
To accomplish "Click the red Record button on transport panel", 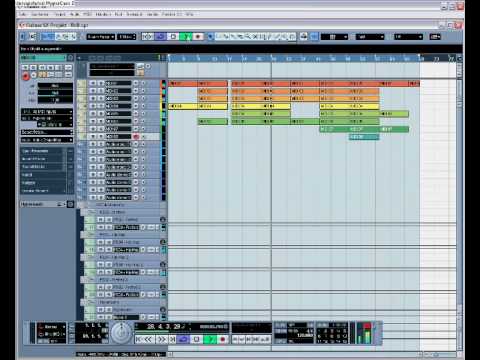I will pos(223,339).
